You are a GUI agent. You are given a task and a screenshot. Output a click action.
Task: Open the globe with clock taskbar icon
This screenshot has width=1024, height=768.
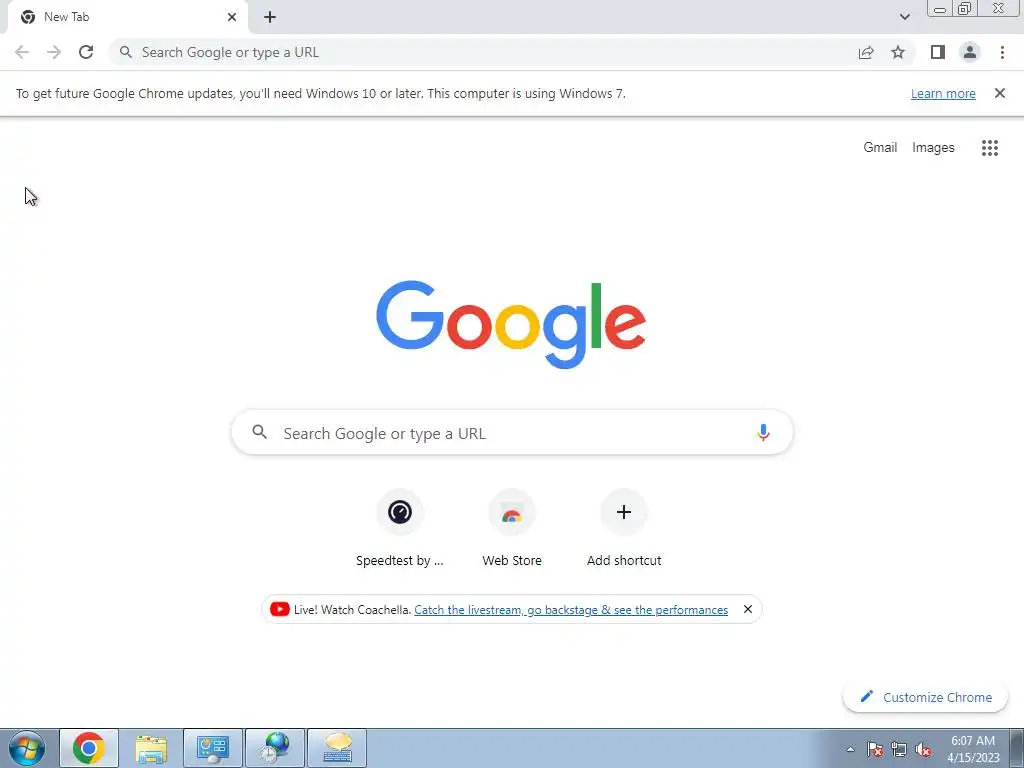[275, 748]
